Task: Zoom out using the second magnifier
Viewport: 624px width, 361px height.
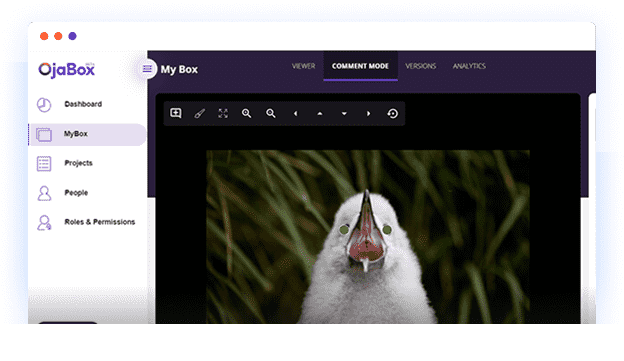Action: click(x=271, y=113)
